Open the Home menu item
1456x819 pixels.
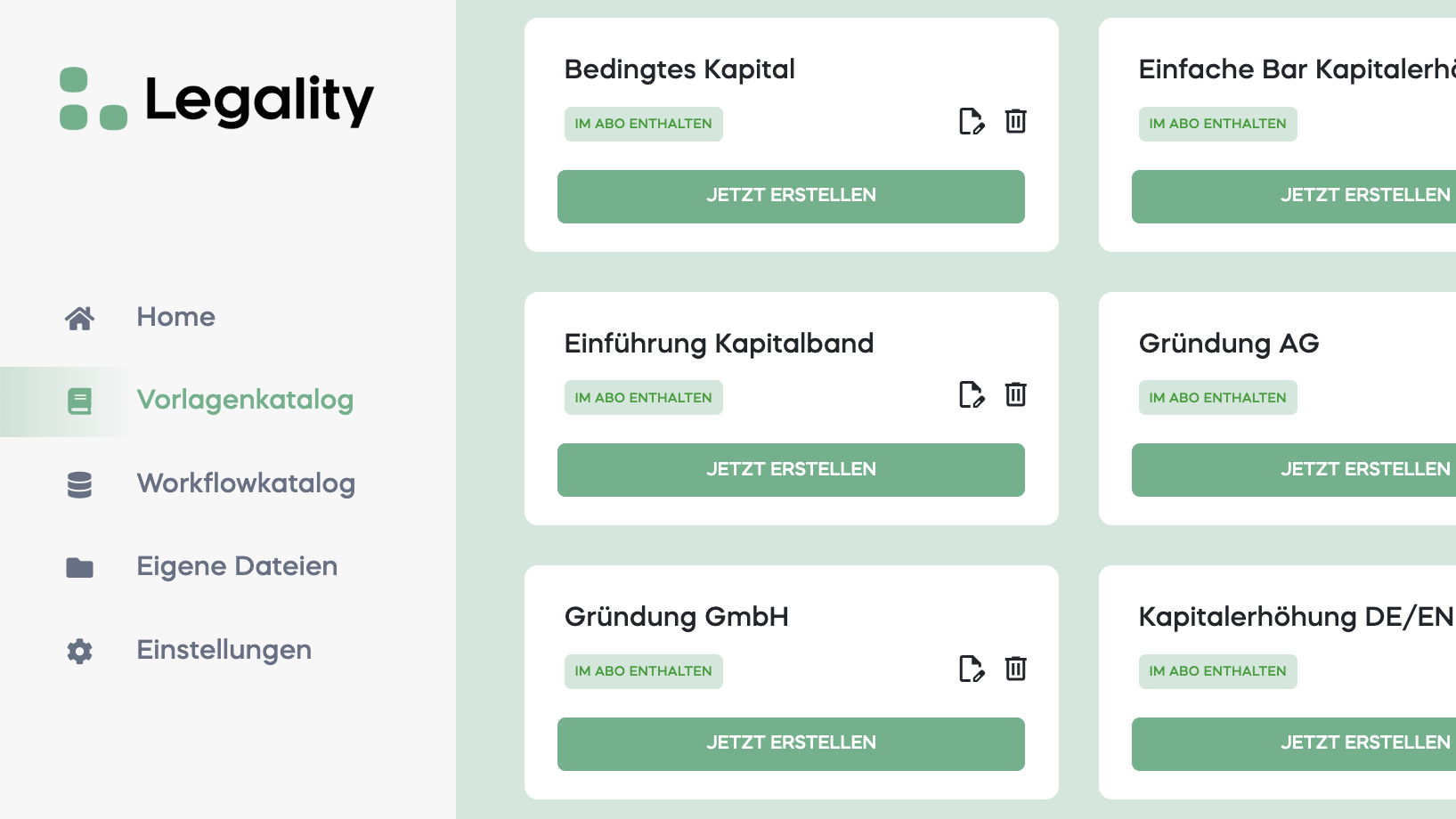175,317
